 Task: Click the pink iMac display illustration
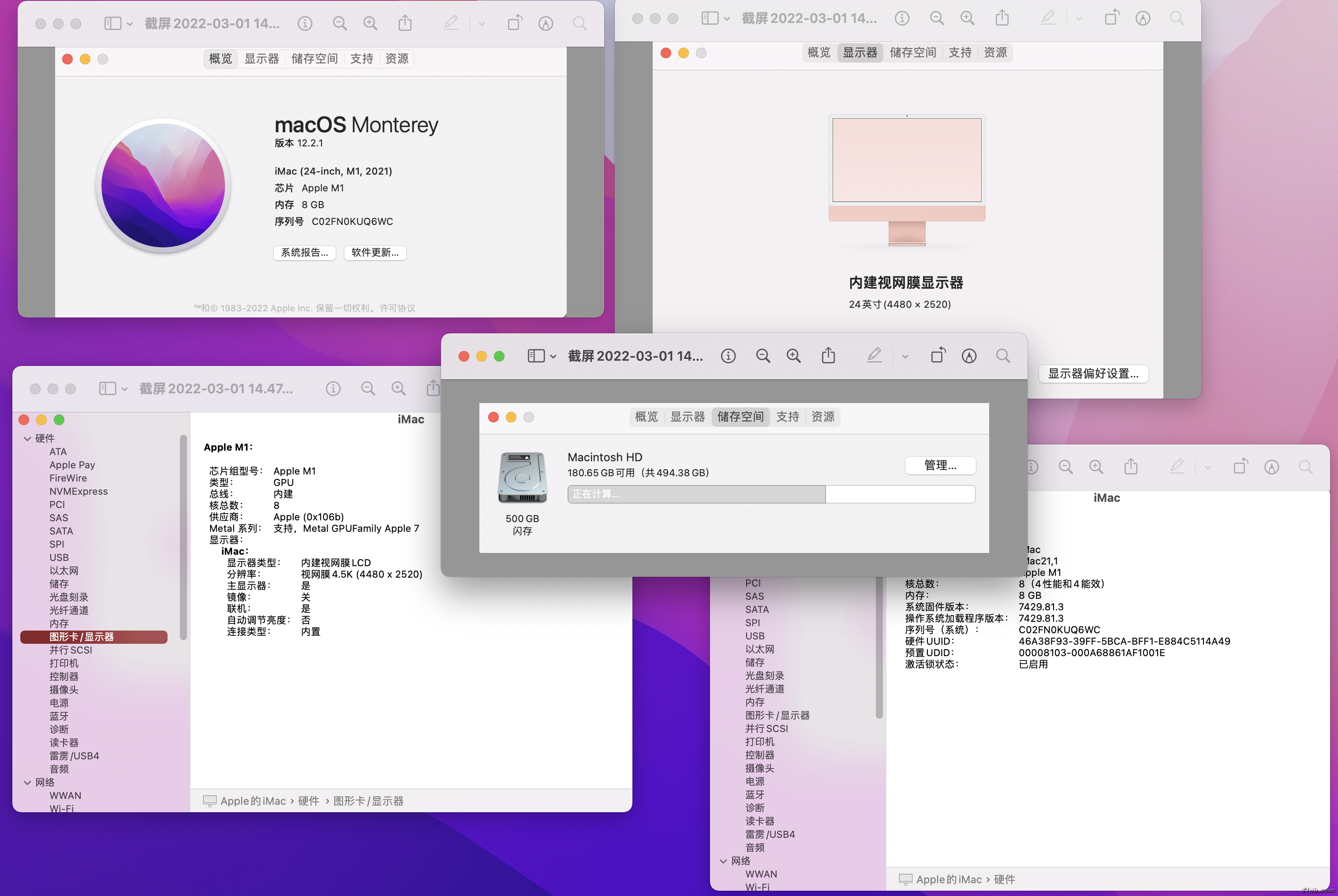906,180
